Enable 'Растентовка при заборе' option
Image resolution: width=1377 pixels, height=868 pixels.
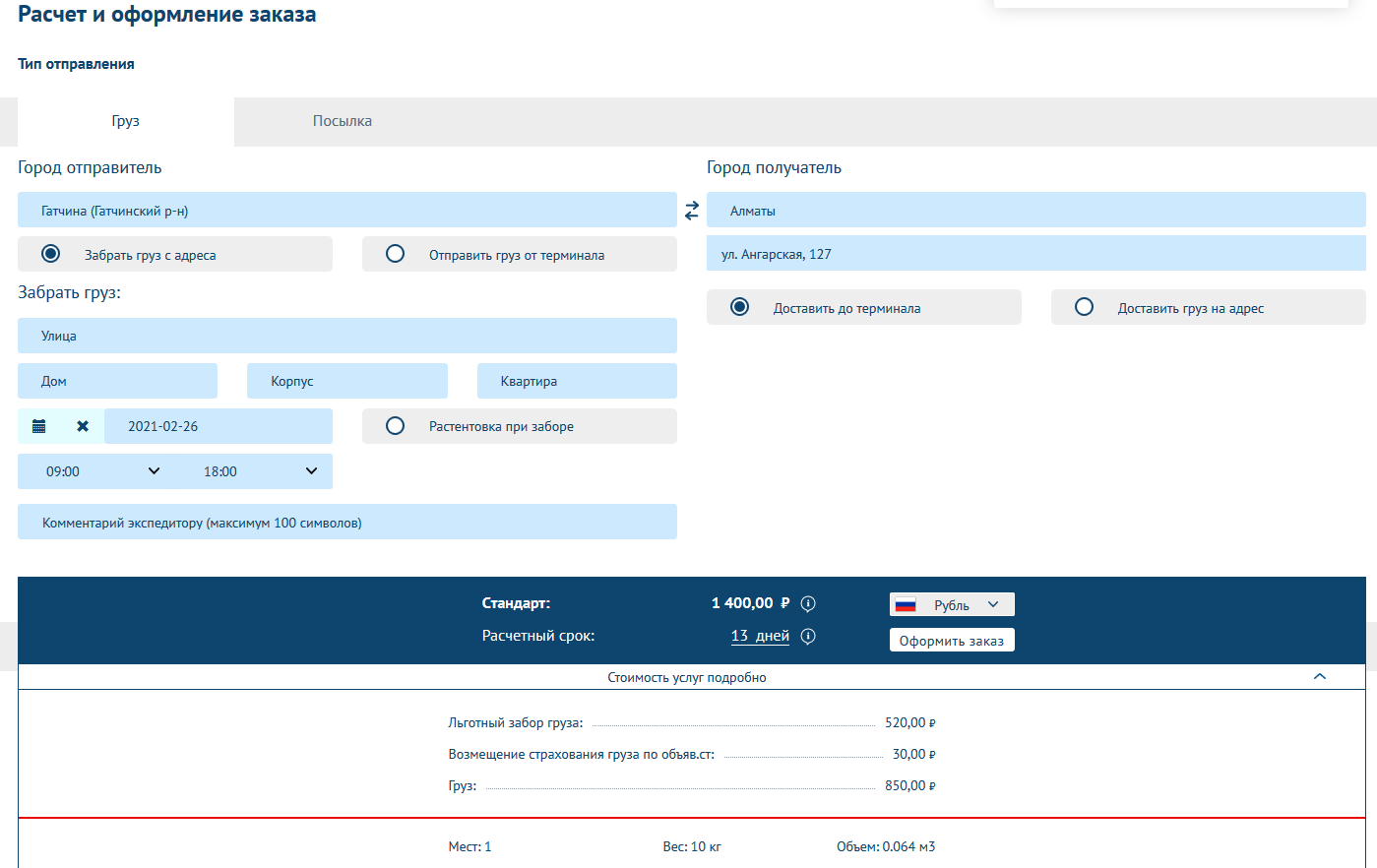[x=396, y=426]
